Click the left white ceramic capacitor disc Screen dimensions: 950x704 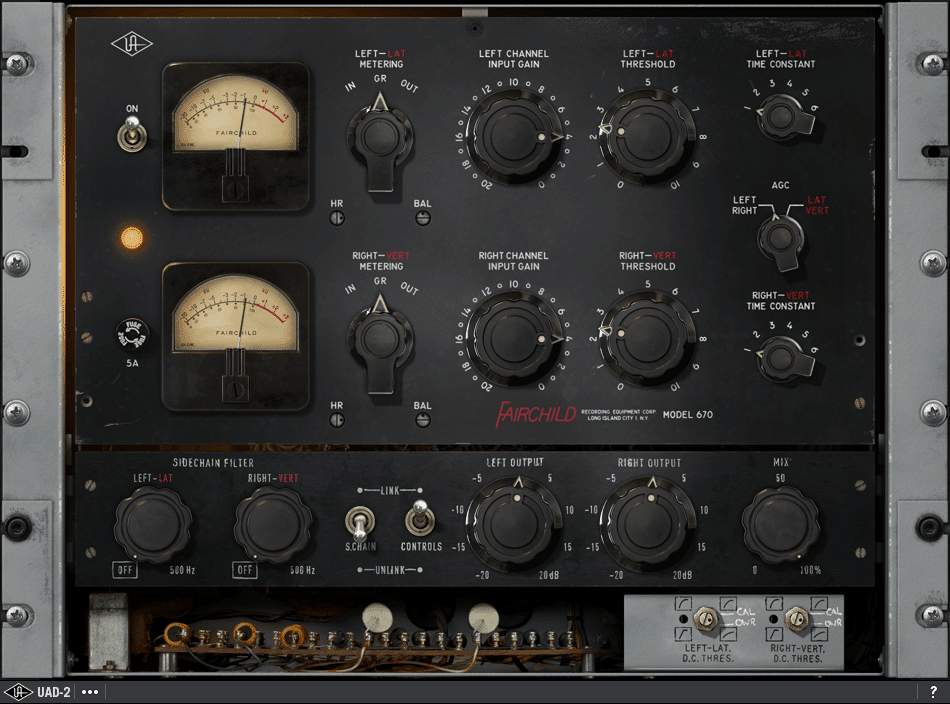pyautogui.click(x=378, y=618)
